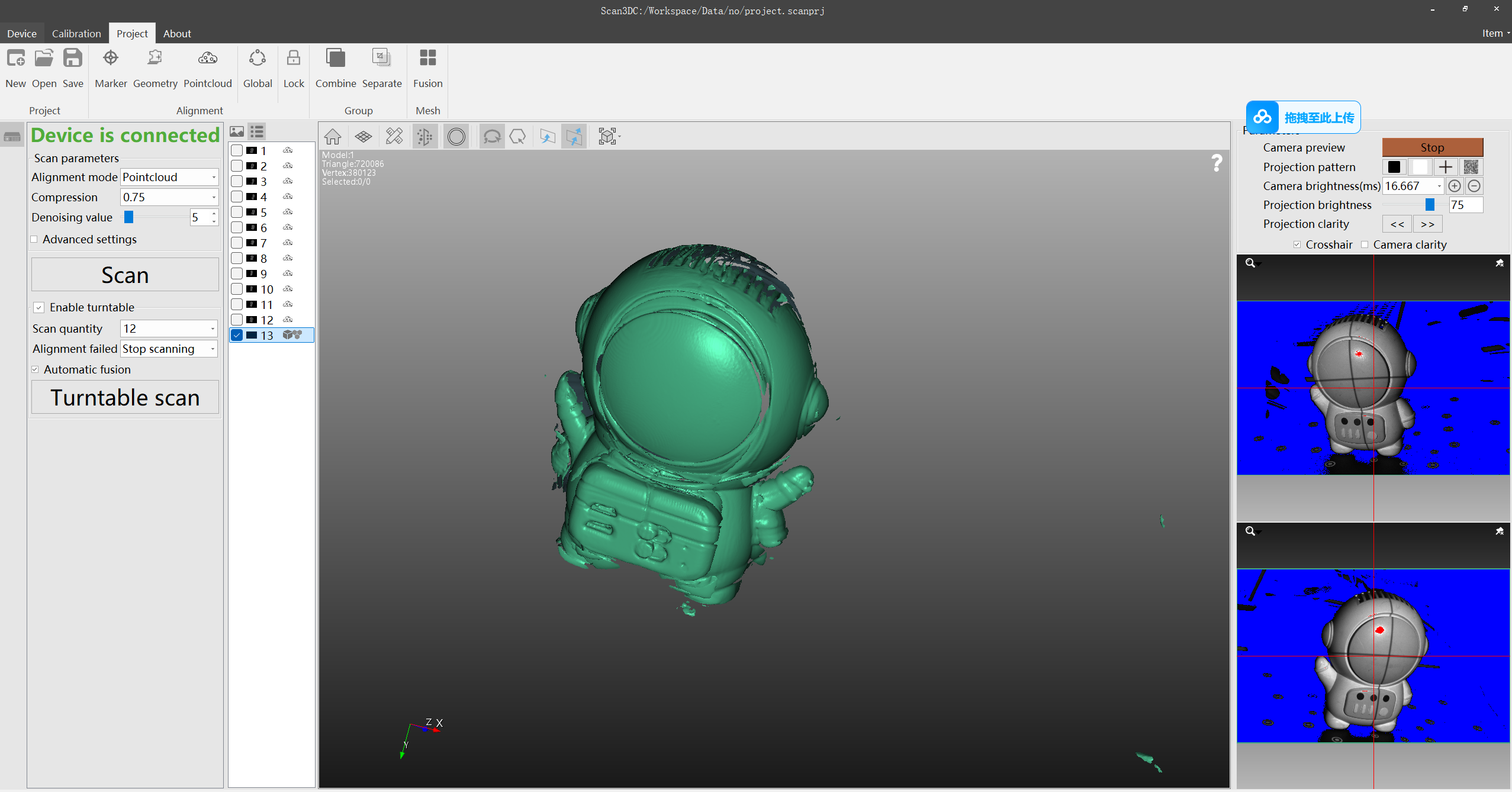The image size is (1512, 792).
Task: Open the Device tab
Action: pyautogui.click(x=22, y=34)
